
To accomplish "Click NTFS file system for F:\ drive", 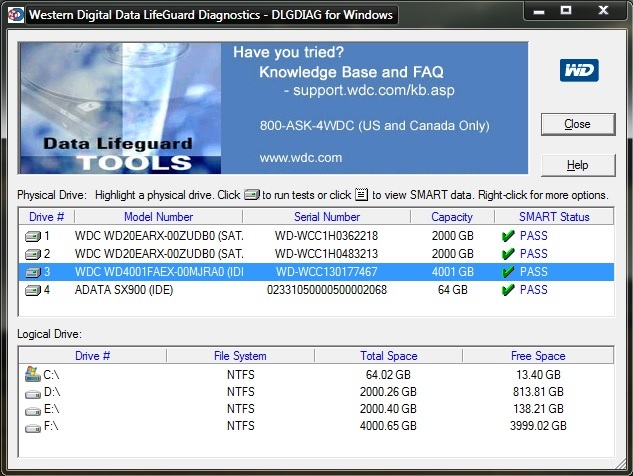I will (241, 426).
